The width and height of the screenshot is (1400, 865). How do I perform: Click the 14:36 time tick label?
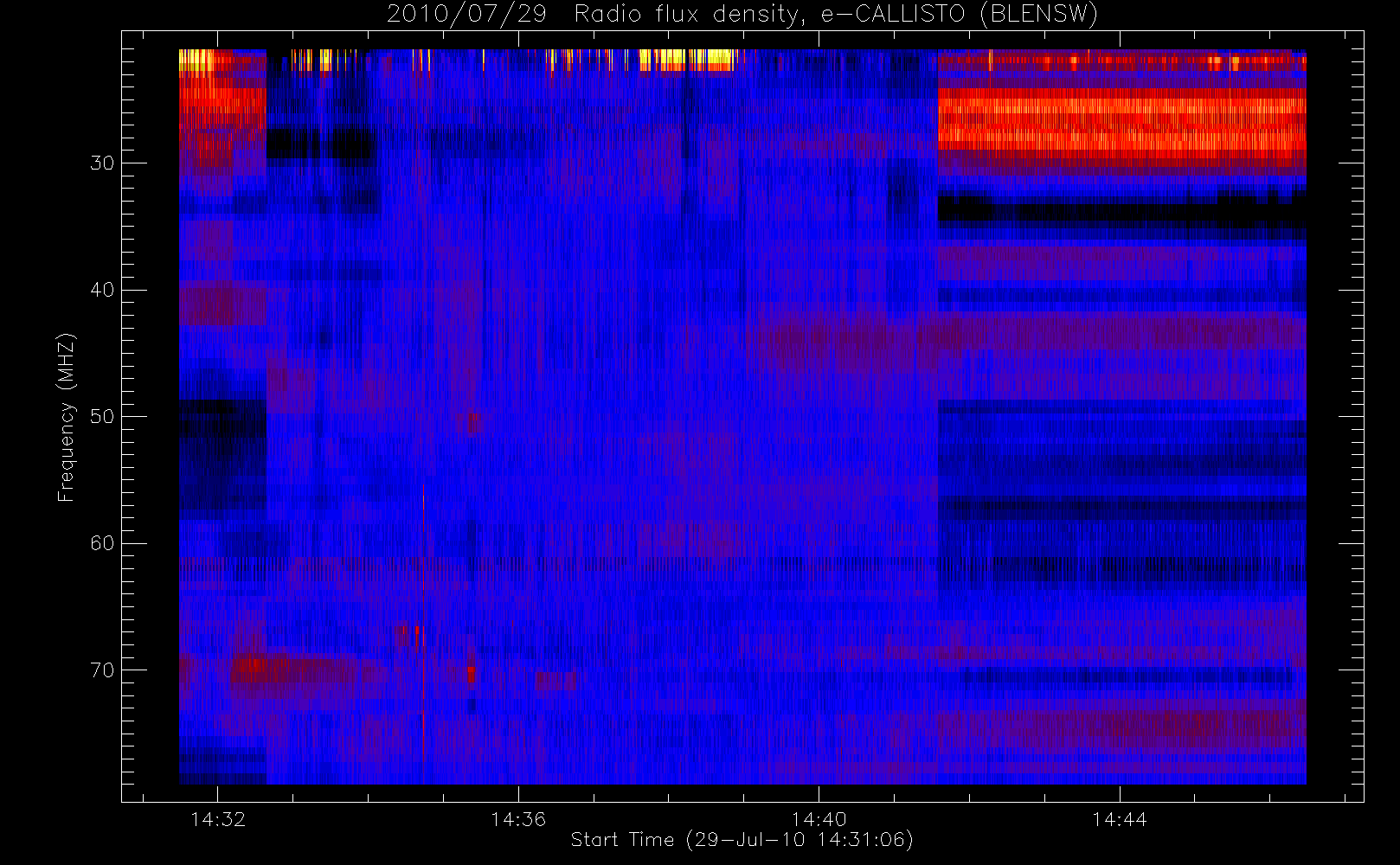[x=518, y=819]
